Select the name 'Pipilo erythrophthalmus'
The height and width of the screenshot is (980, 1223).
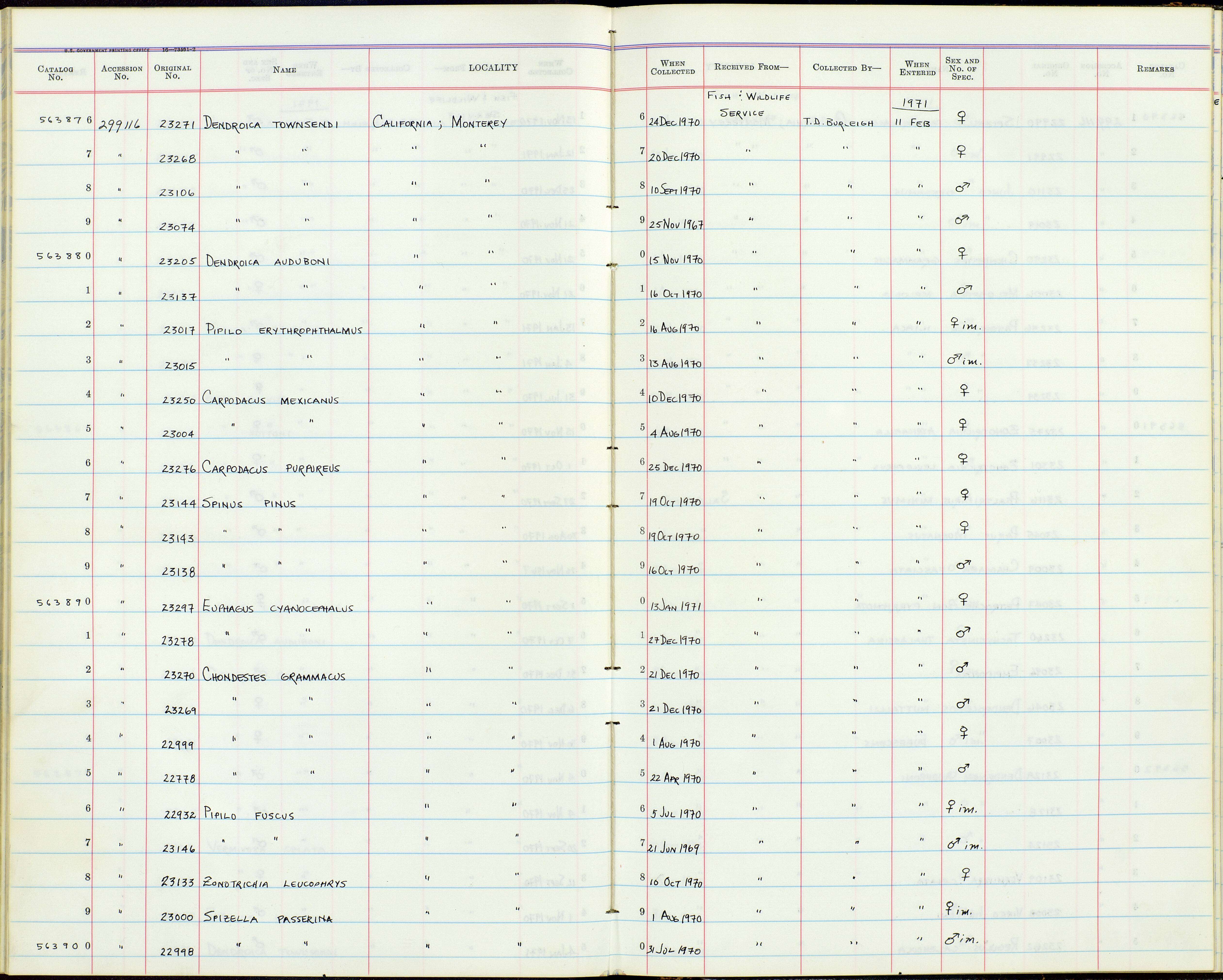click(x=284, y=331)
